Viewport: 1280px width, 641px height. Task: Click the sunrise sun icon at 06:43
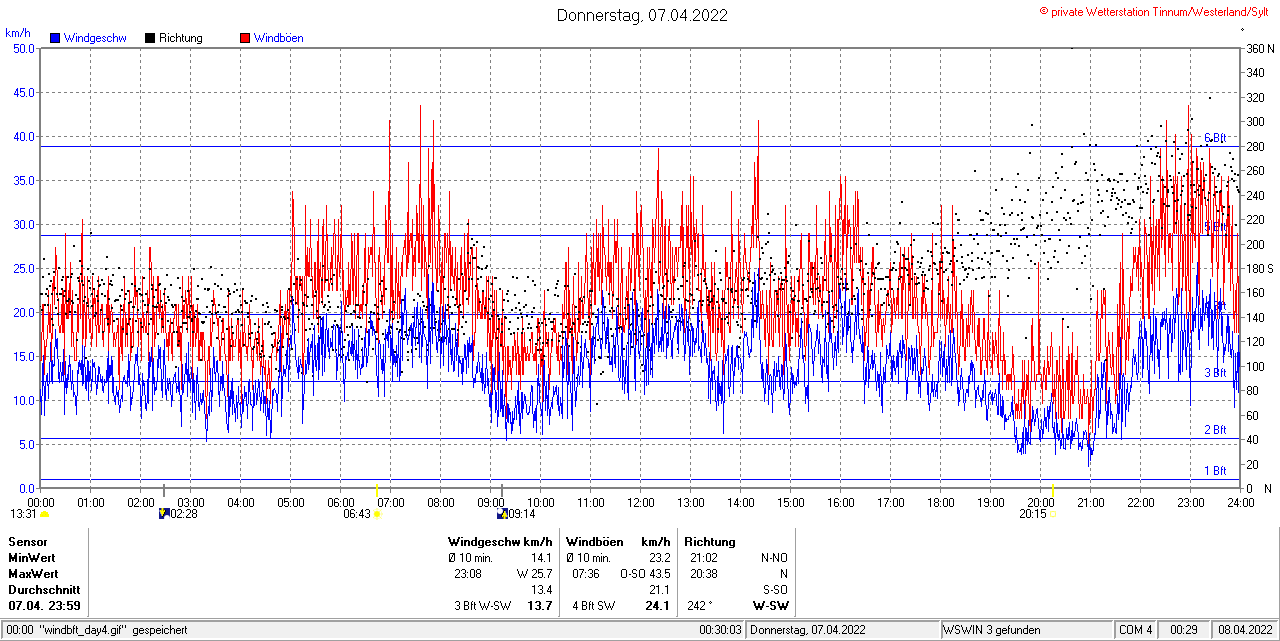(377, 514)
